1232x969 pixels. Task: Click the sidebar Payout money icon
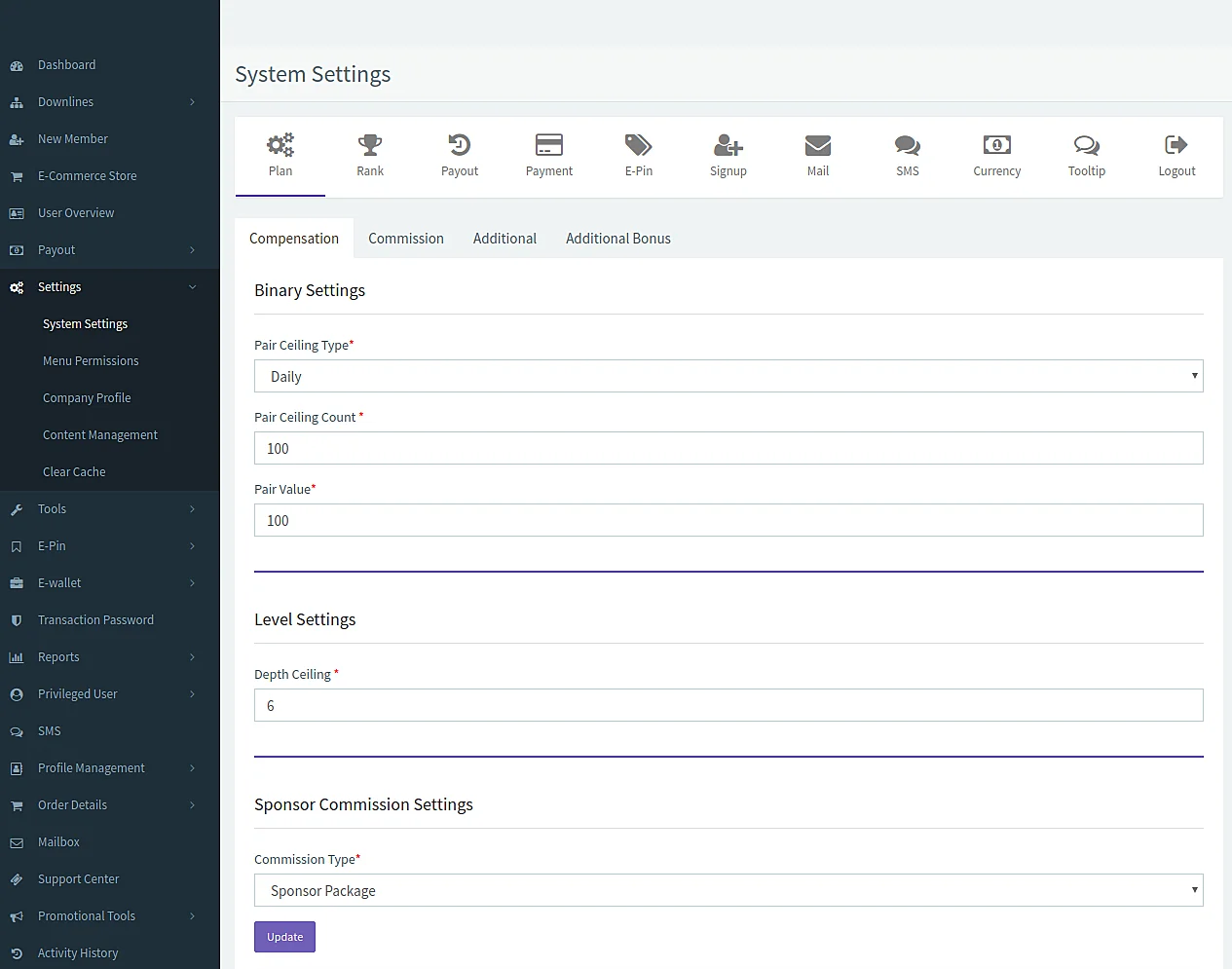[17, 251]
